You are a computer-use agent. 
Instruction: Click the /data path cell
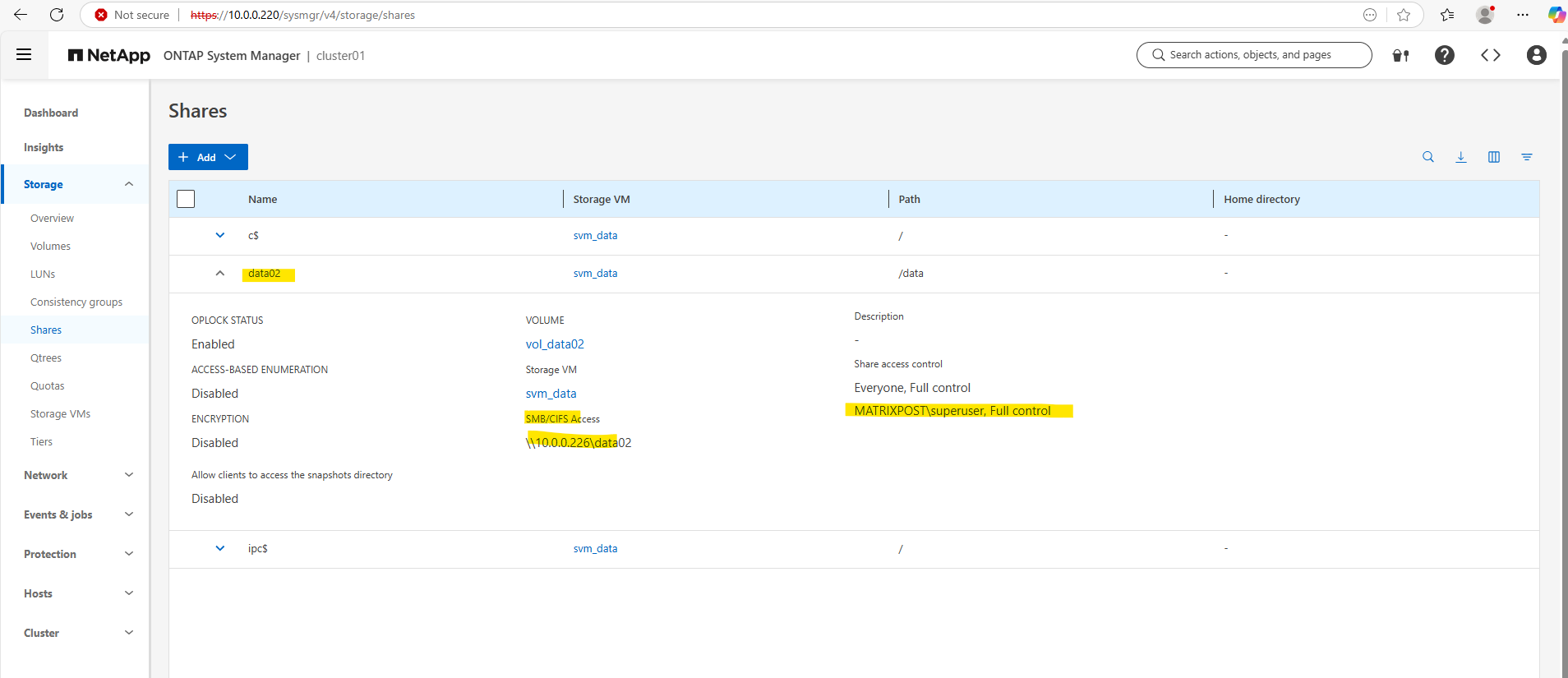point(911,273)
